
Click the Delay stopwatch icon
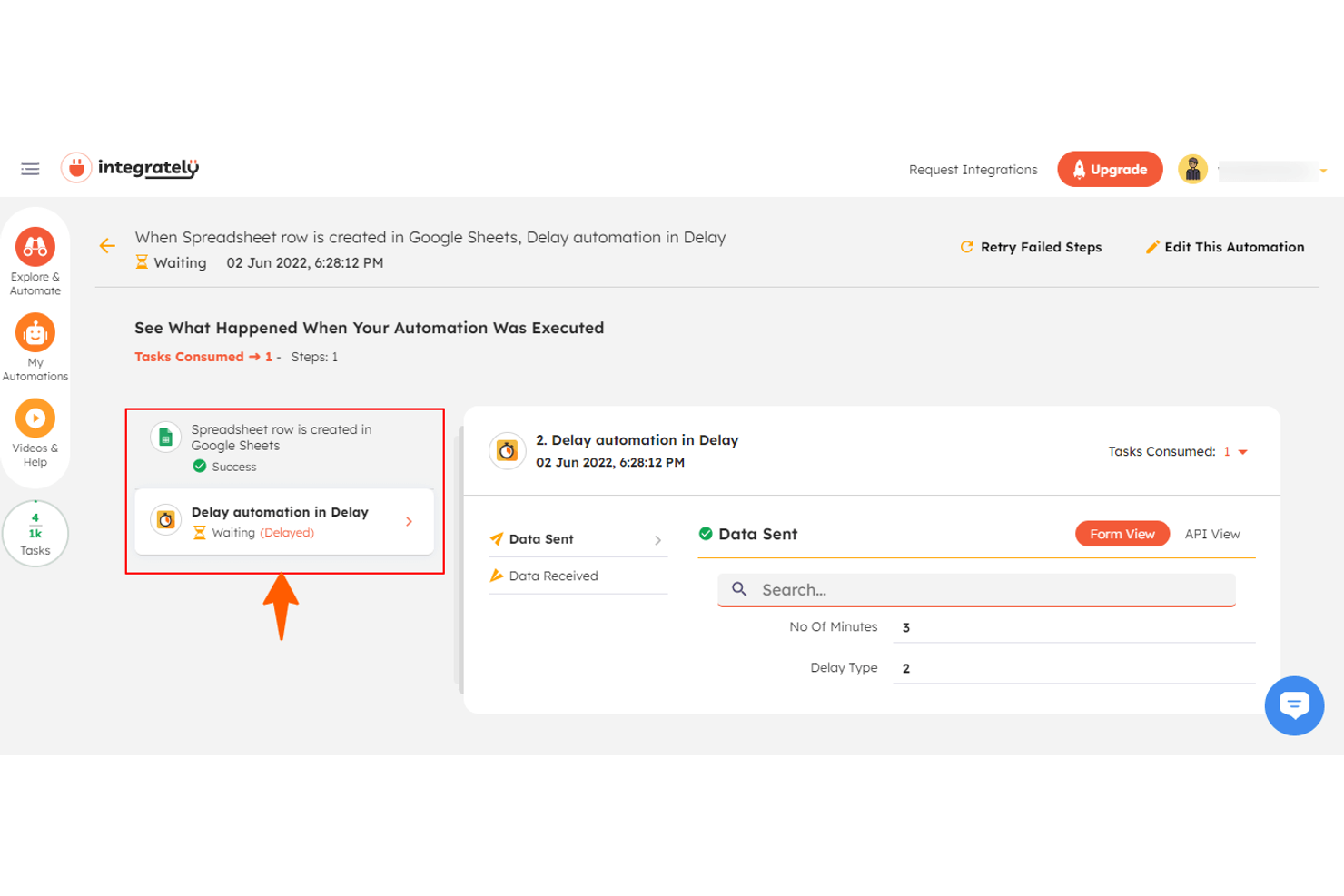pos(164,521)
